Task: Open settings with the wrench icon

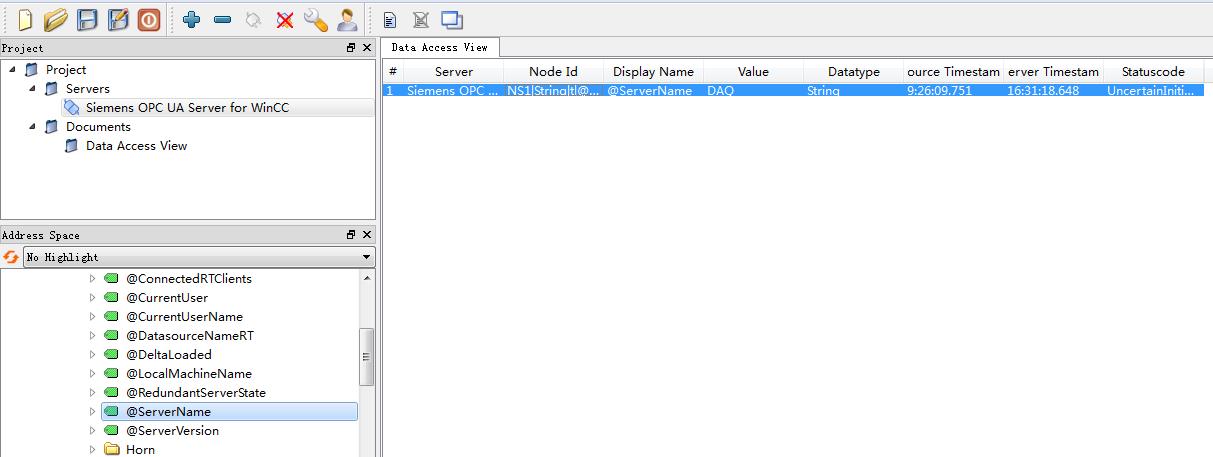Action: click(316, 19)
